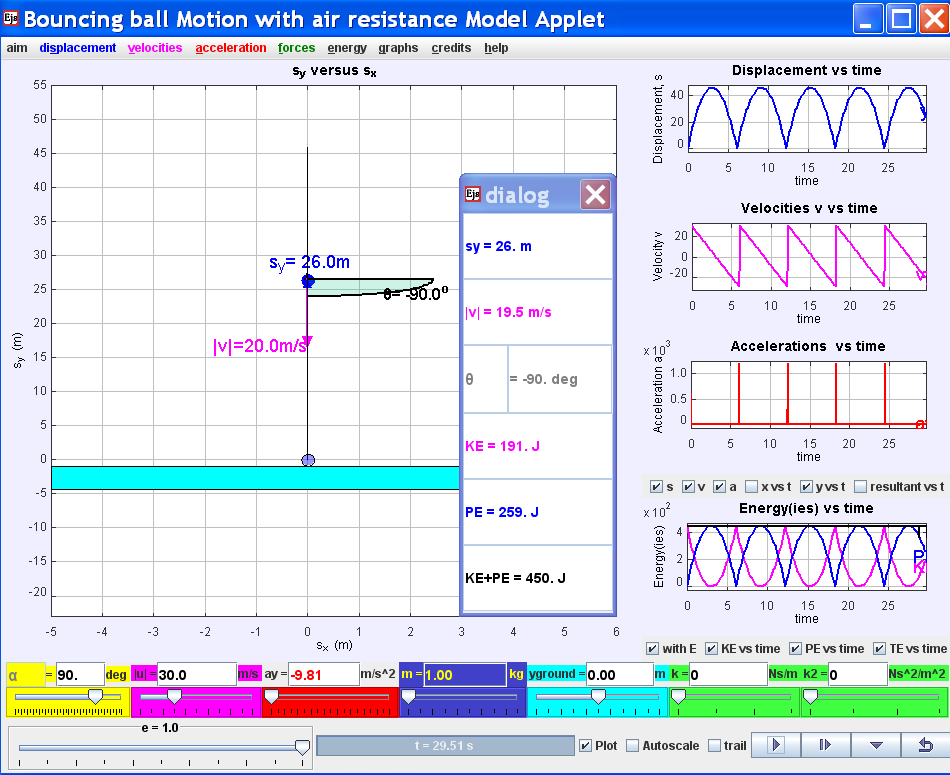This screenshot has height=775, width=950.
Task: Reset the simulation with the return arrow
Action: (x=925, y=745)
